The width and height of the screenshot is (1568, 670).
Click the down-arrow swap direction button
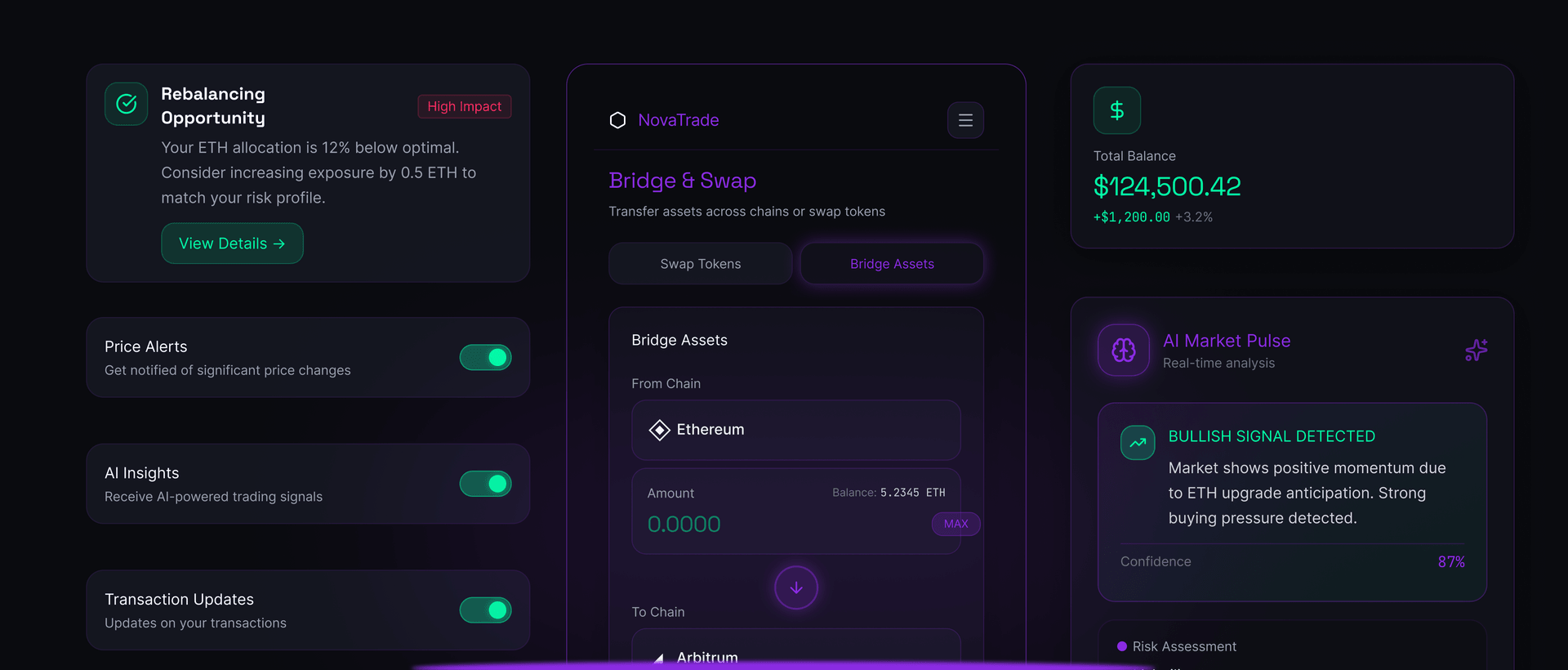(796, 587)
